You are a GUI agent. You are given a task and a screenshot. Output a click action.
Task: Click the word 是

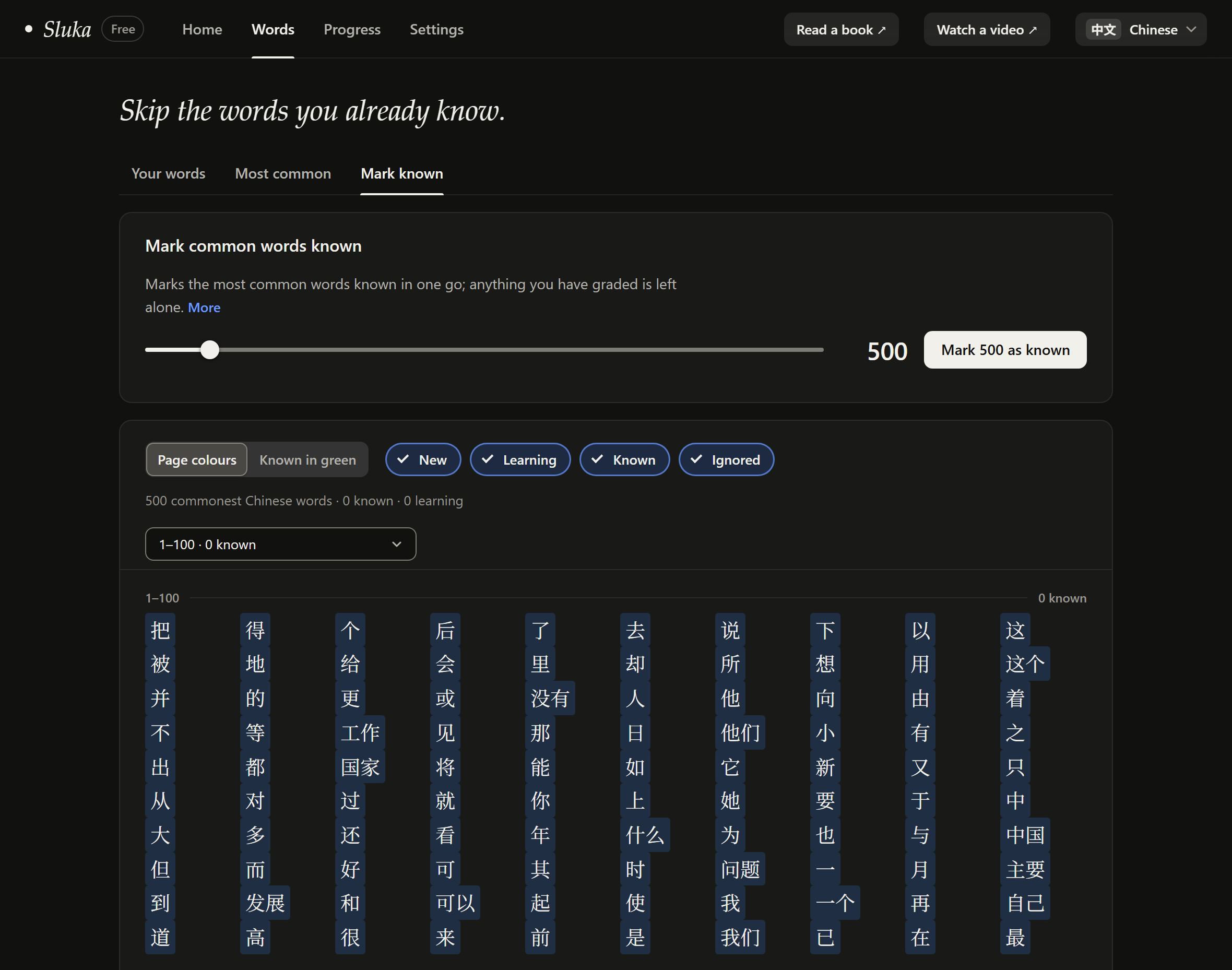[x=635, y=937]
